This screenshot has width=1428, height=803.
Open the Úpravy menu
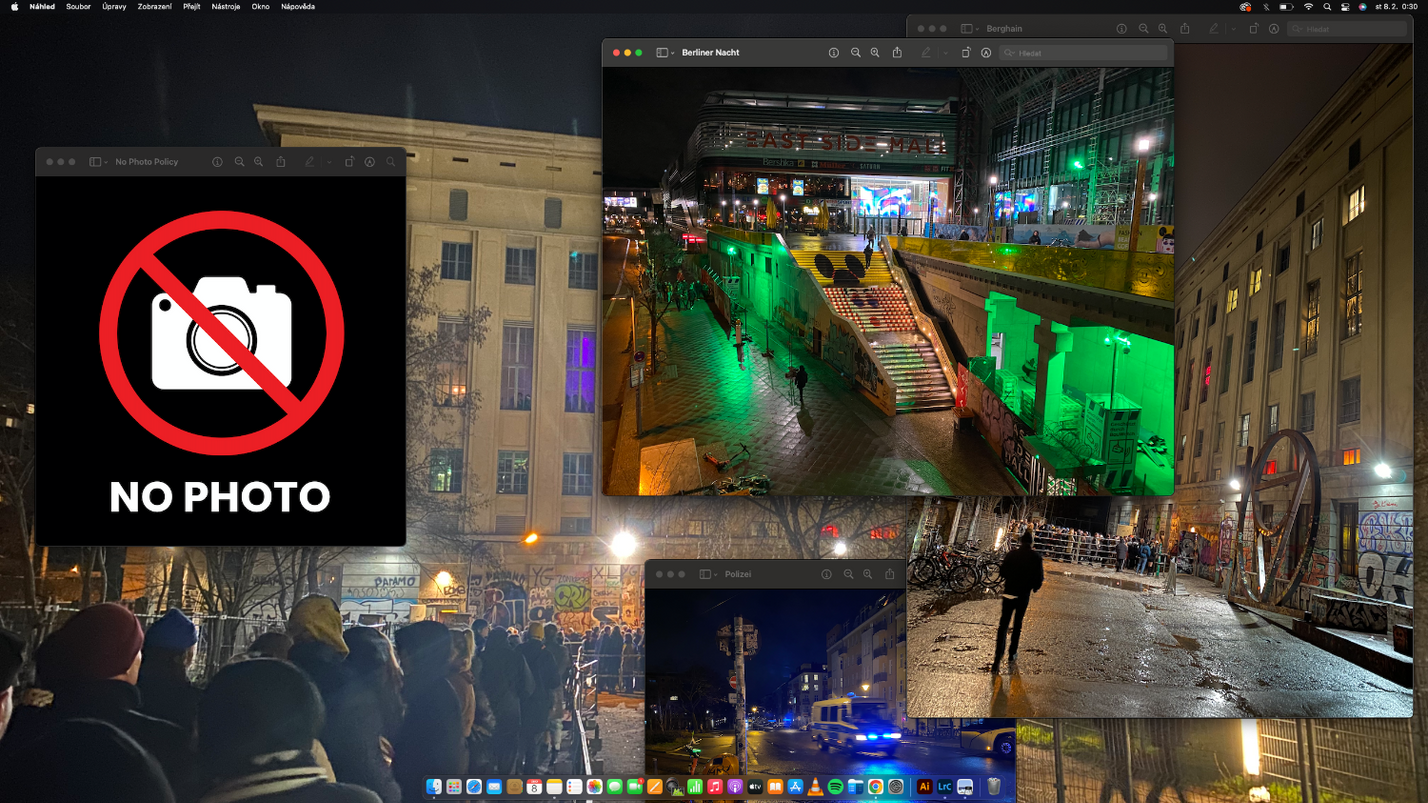[114, 7]
